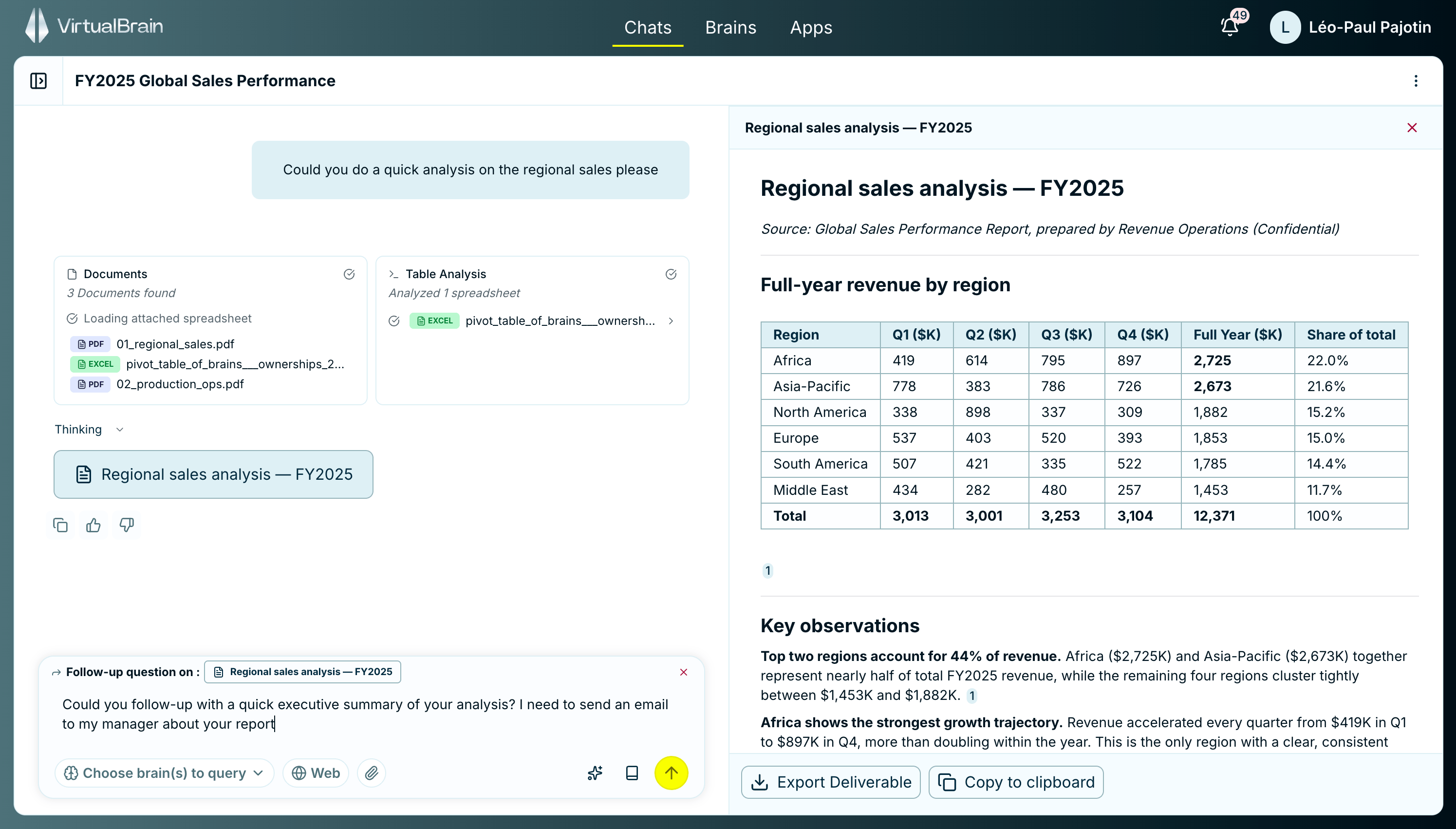
Task: Click the Table Analysis terminal icon
Action: [x=393, y=274]
